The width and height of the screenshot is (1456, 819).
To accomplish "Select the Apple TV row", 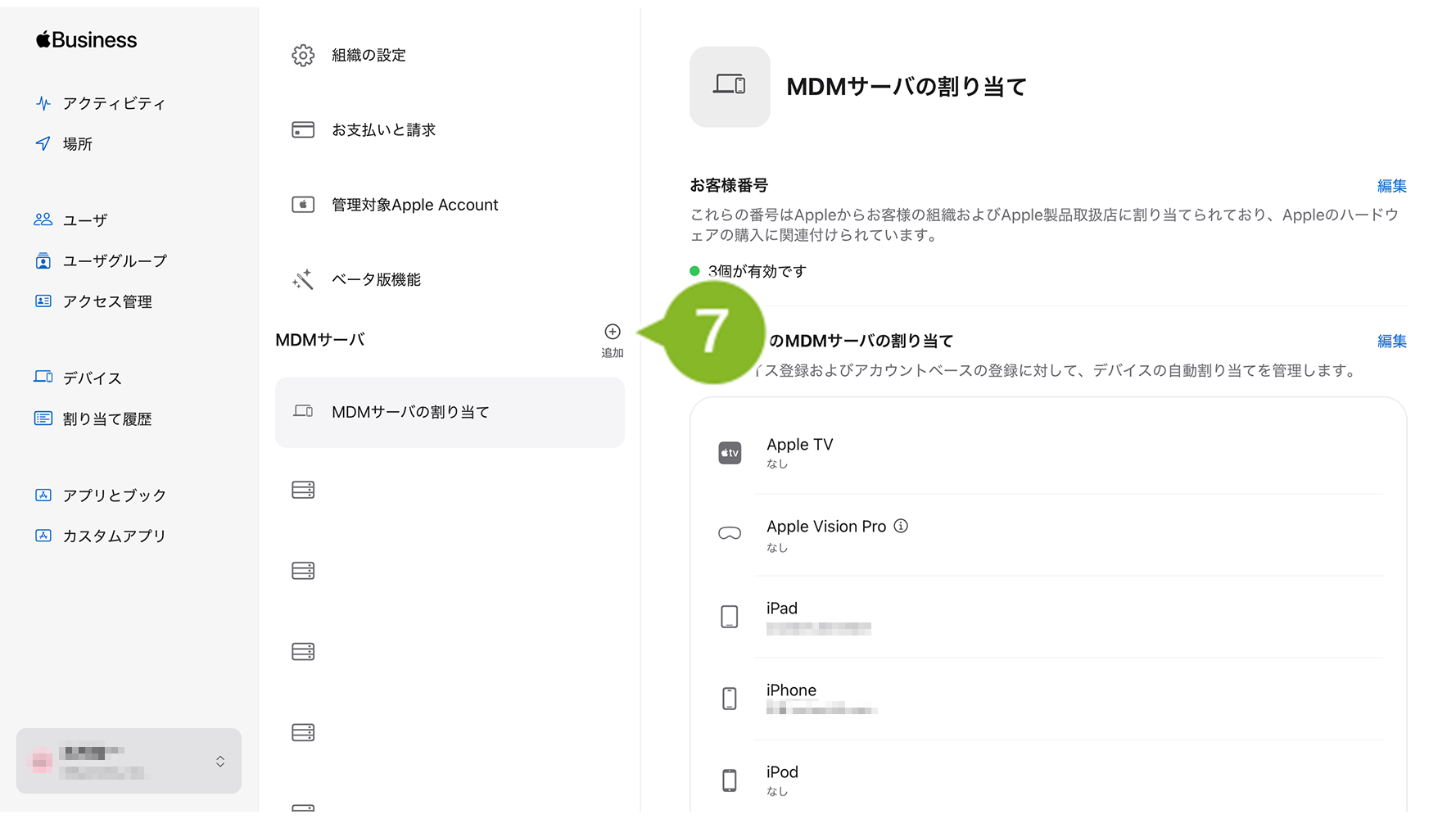I will click(x=1048, y=453).
